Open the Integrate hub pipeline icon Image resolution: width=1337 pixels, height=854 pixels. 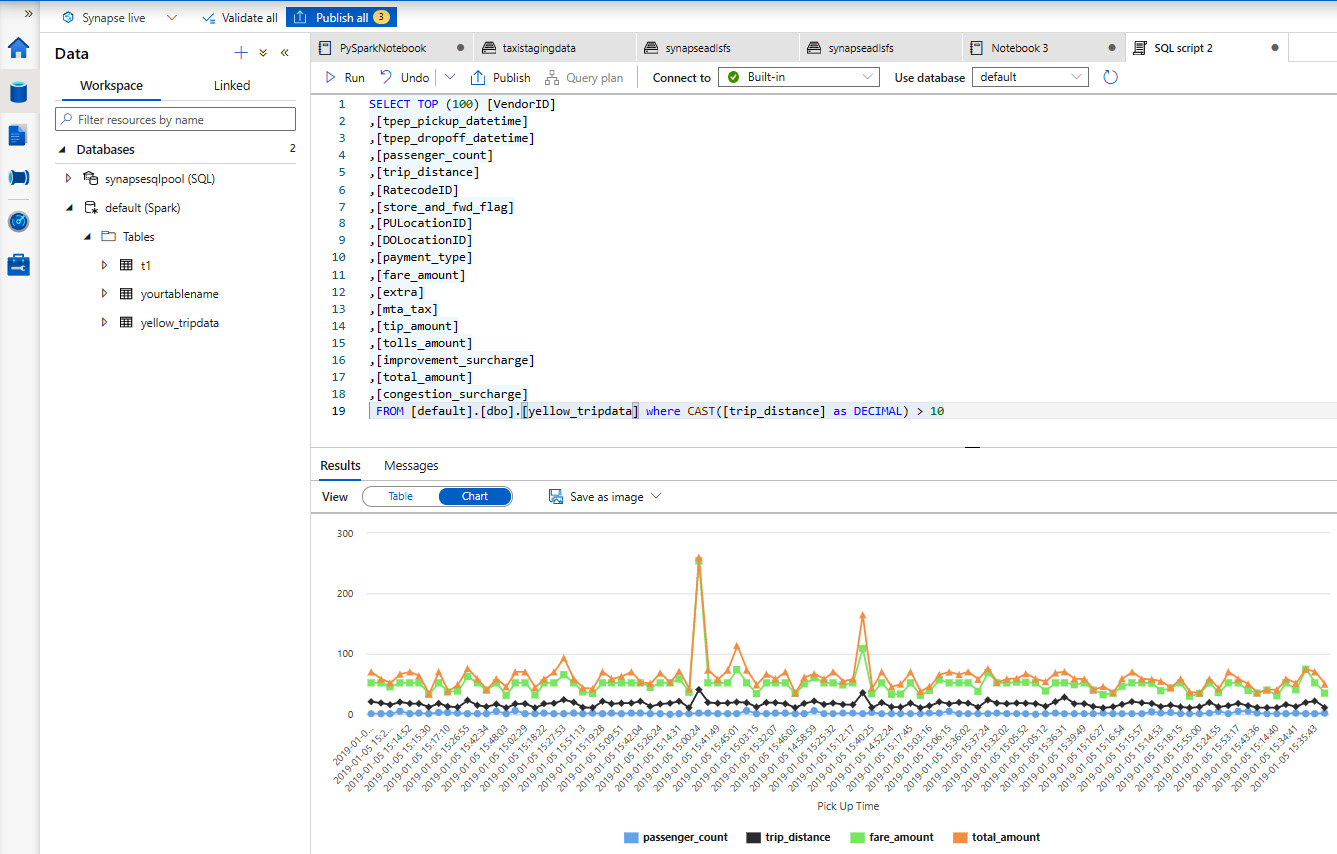click(19, 178)
